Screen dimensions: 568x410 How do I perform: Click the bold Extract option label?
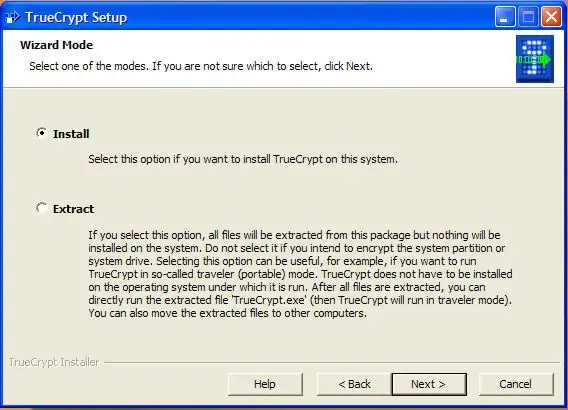73,209
